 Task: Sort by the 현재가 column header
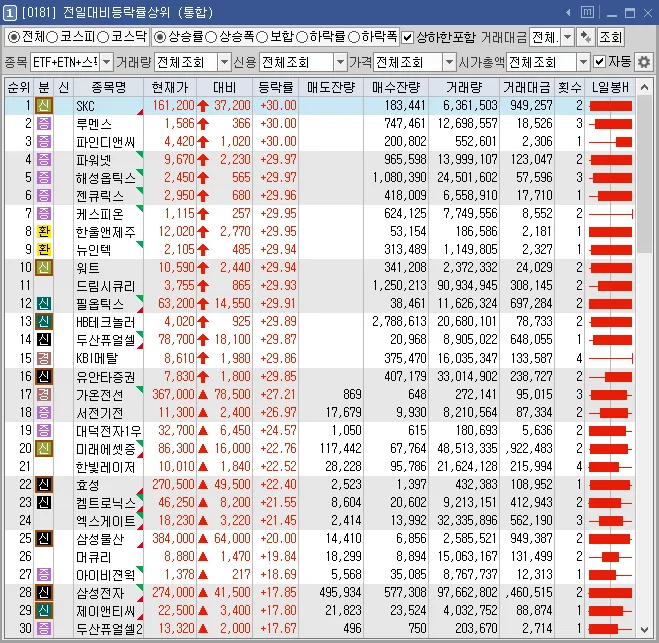[170, 87]
